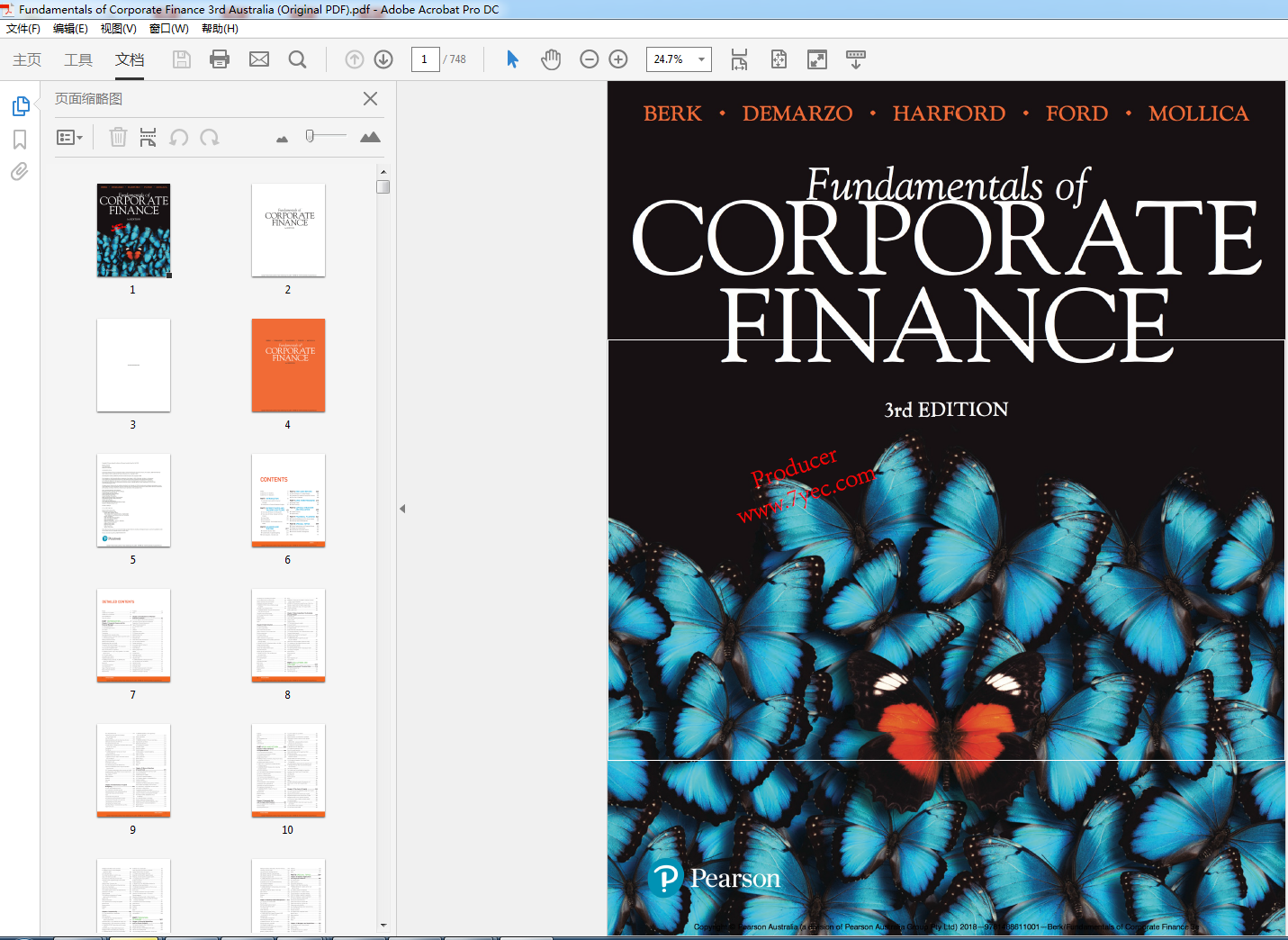The height and width of the screenshot is (940, 1288).
Task: Open Bookmarks sidebar icon
Action: [x=20, y=140]
